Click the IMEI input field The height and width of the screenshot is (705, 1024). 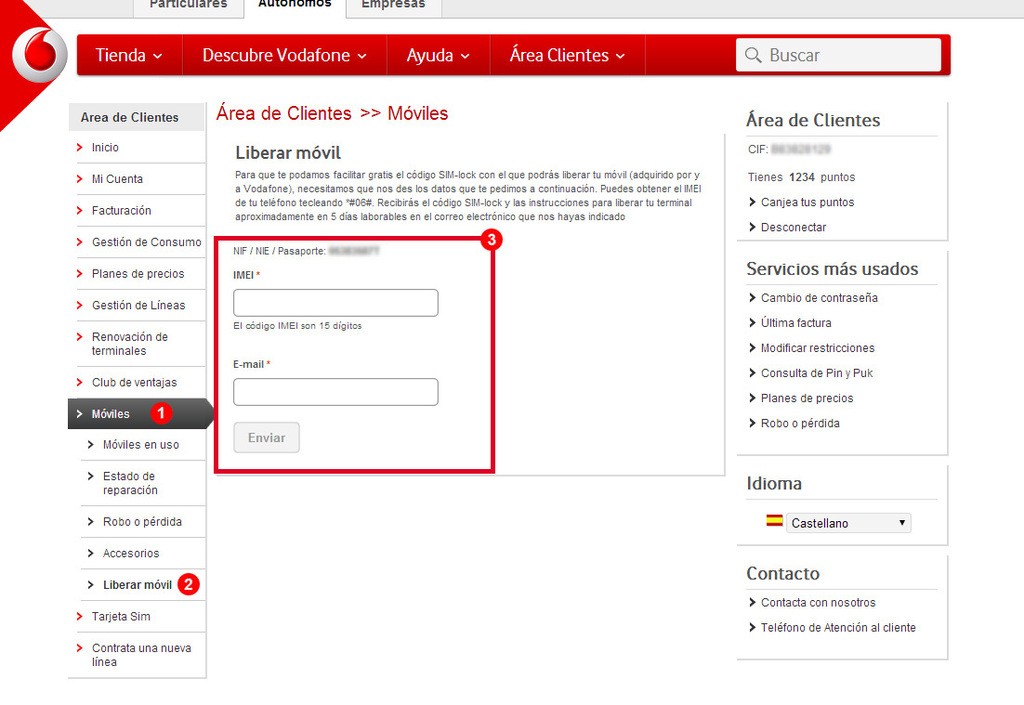pyautogui.click(x=335, y=303)
